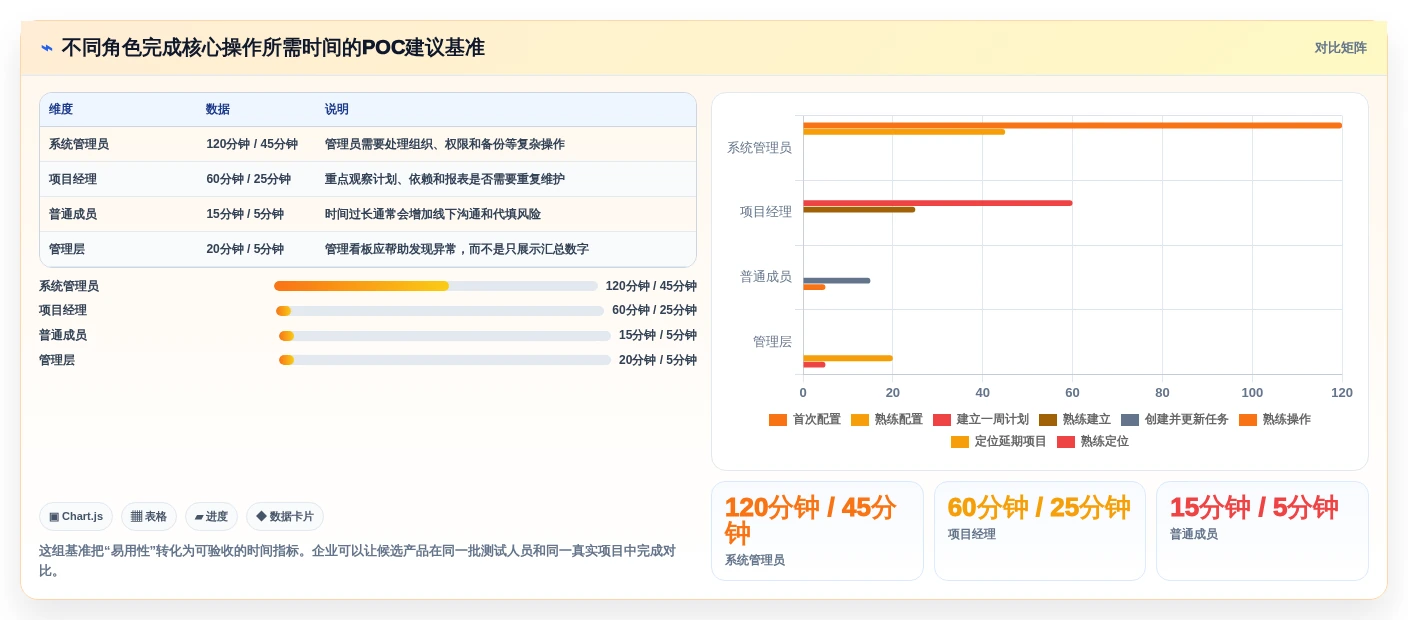Click description 时间过长通常会增加线下沟通和代填风险

click(433, 215)
